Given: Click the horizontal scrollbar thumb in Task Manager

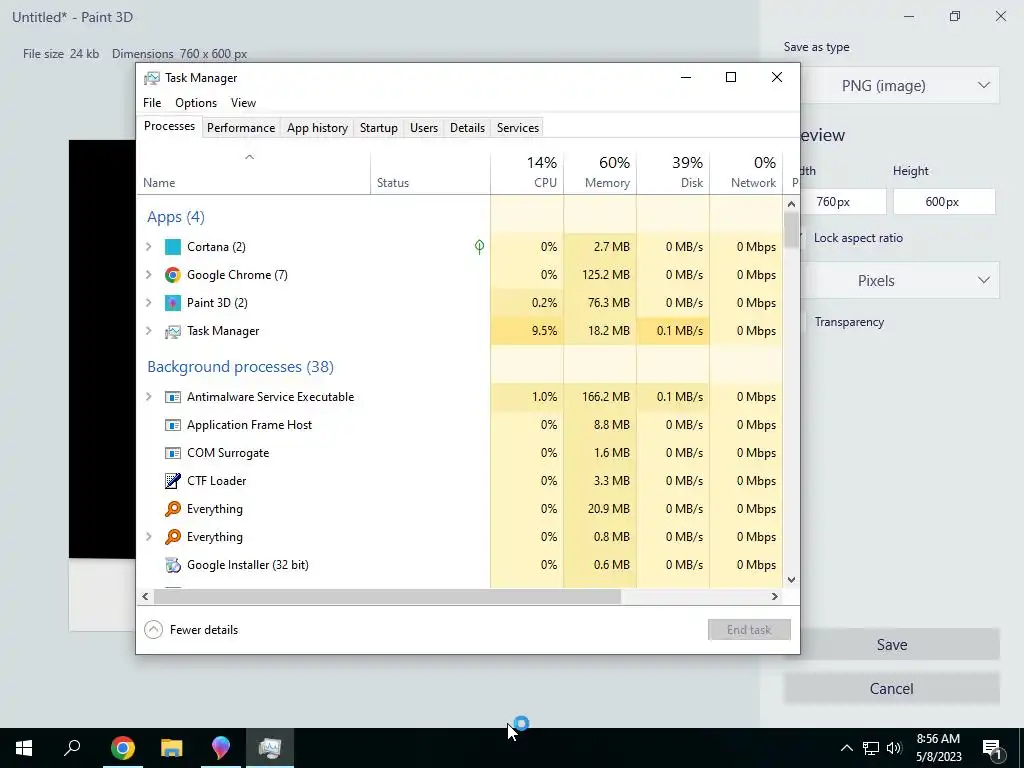Looking at the screenshot, I should click(x=387, y=596).
